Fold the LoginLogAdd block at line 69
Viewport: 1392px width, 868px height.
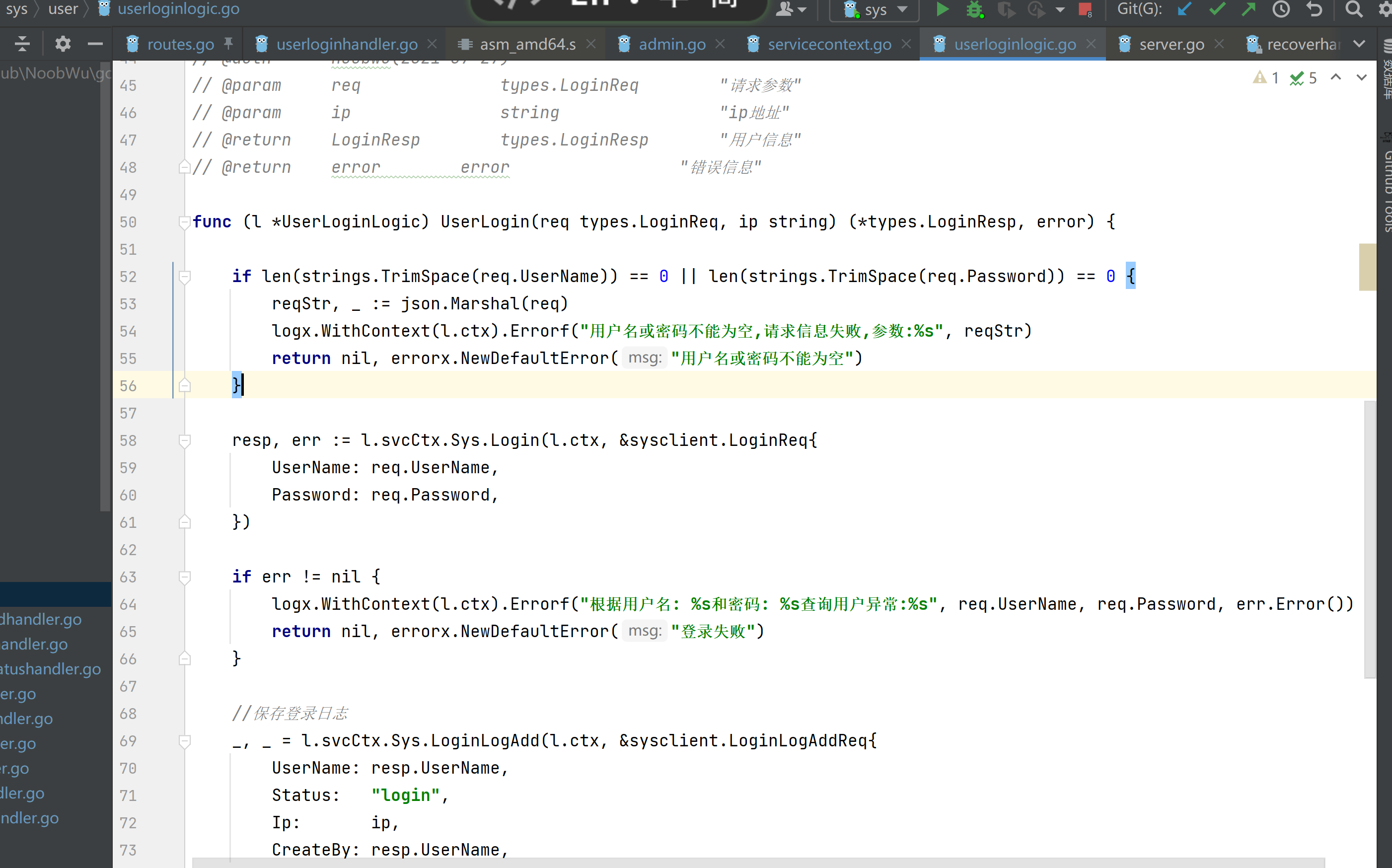click(x=184, y=741)
